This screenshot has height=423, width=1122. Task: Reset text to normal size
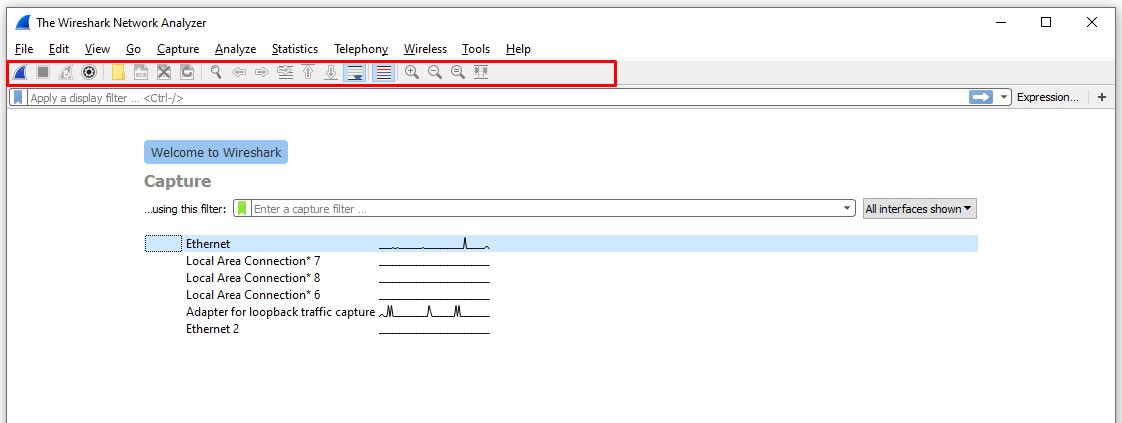[458, 72]
